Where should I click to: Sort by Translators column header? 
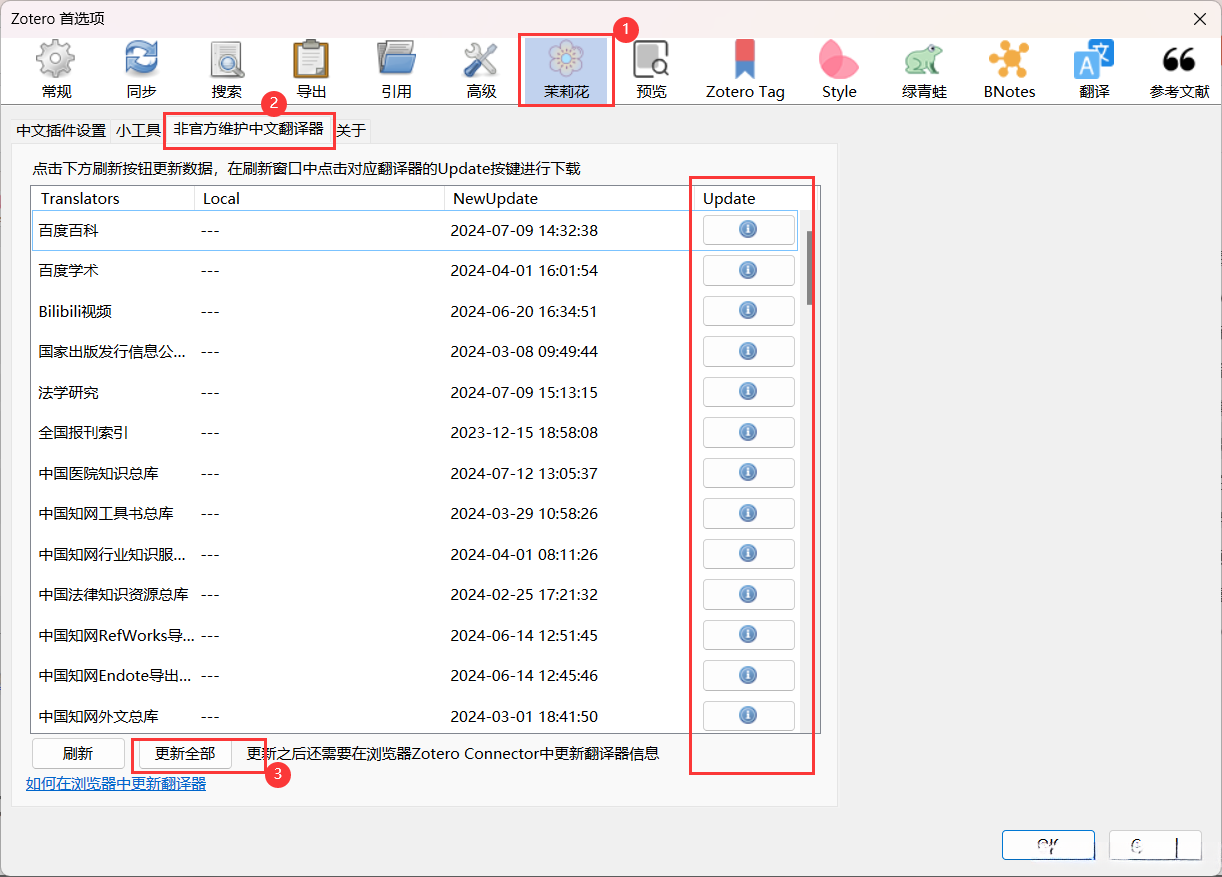pos(113,198)
